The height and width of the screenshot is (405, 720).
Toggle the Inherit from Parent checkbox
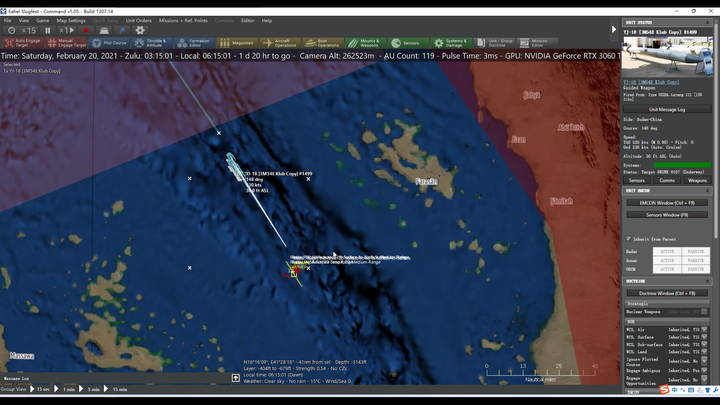click(628, 239)
